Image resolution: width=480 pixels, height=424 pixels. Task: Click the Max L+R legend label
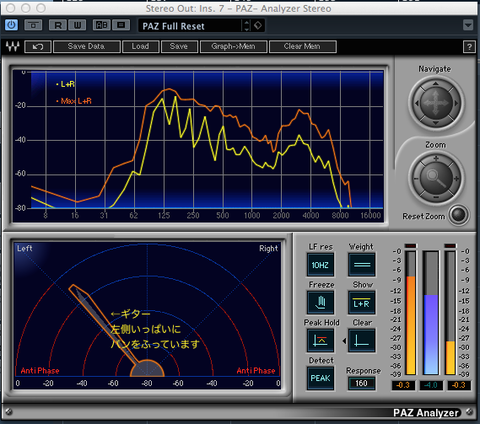[x=76, y=101]
